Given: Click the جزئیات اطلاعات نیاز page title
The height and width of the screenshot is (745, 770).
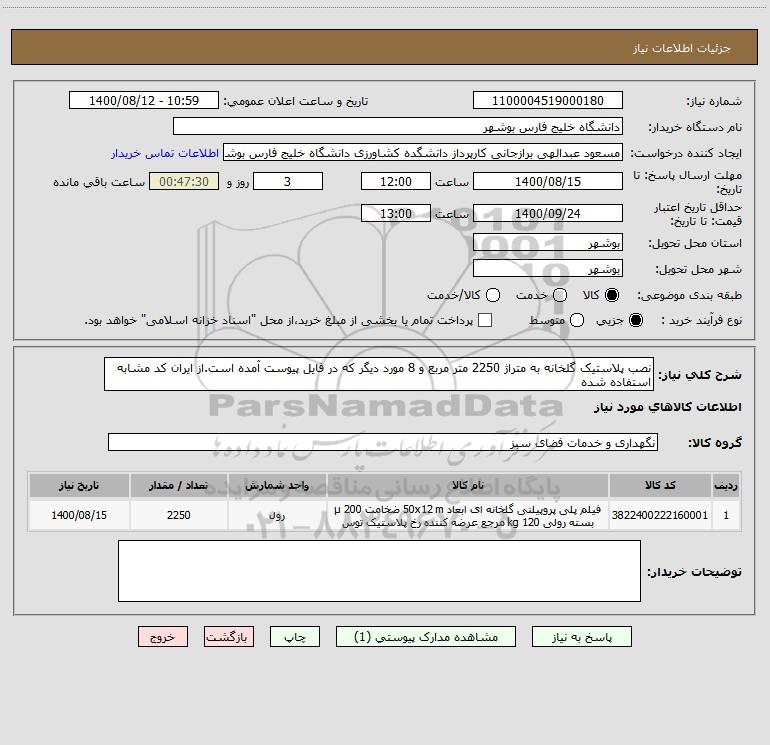Looking at the screenshot, I should [682, 48].
